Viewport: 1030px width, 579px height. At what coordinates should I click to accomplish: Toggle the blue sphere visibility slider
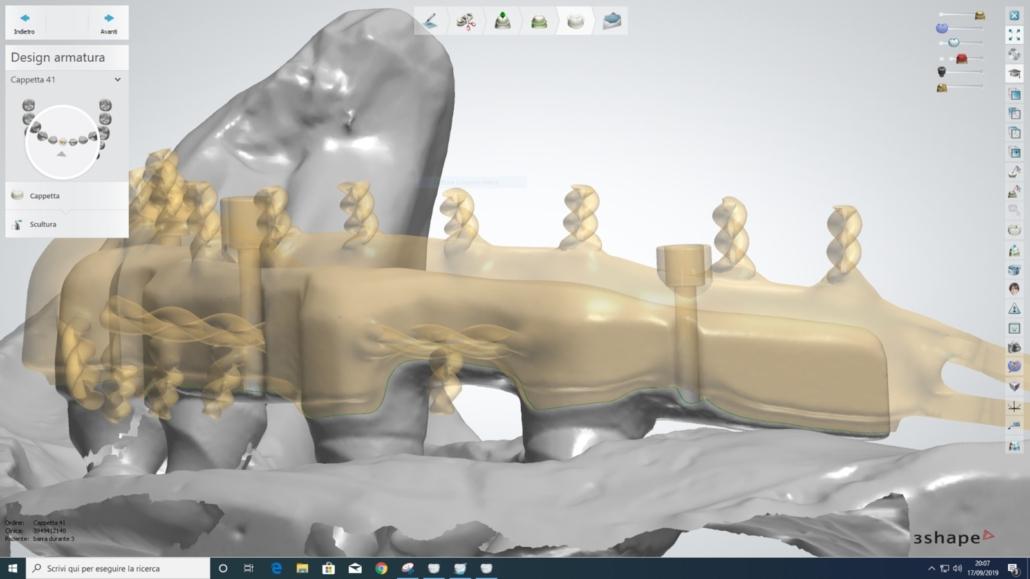[942, 28]
